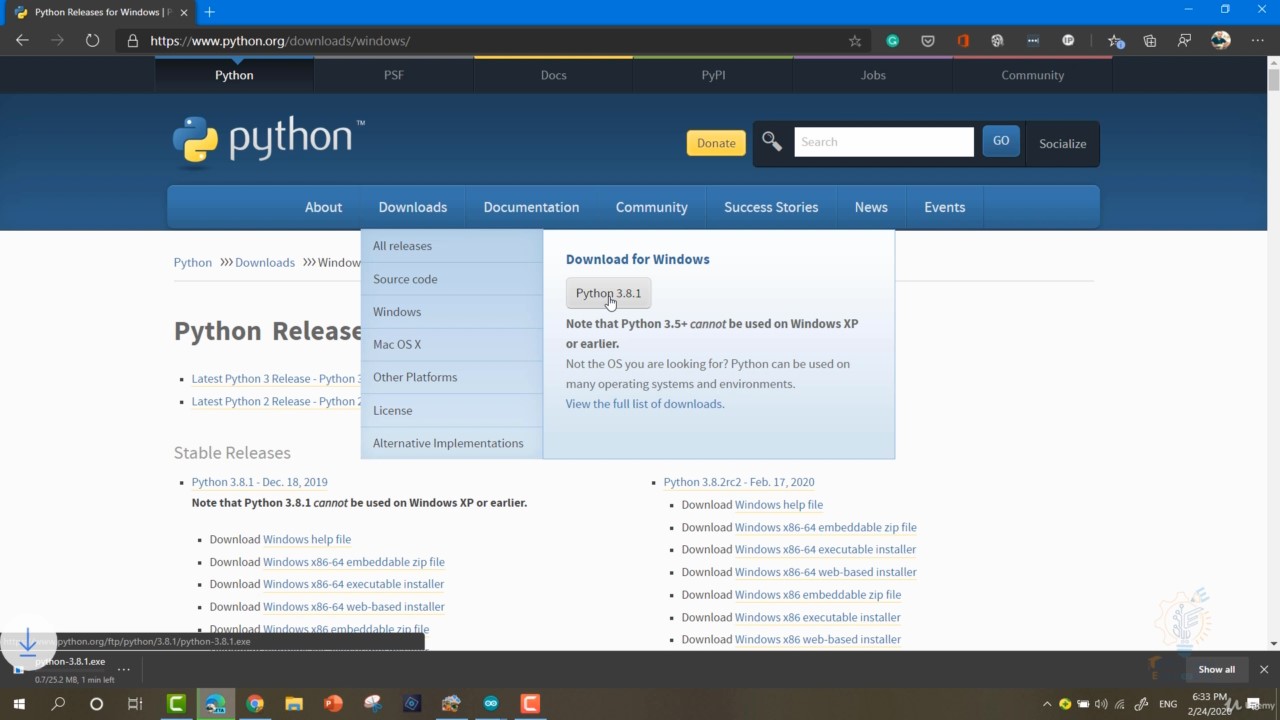The image size is (1280, 720).
Task: Open the volume icon in system tray
Action: point(1101,704)
